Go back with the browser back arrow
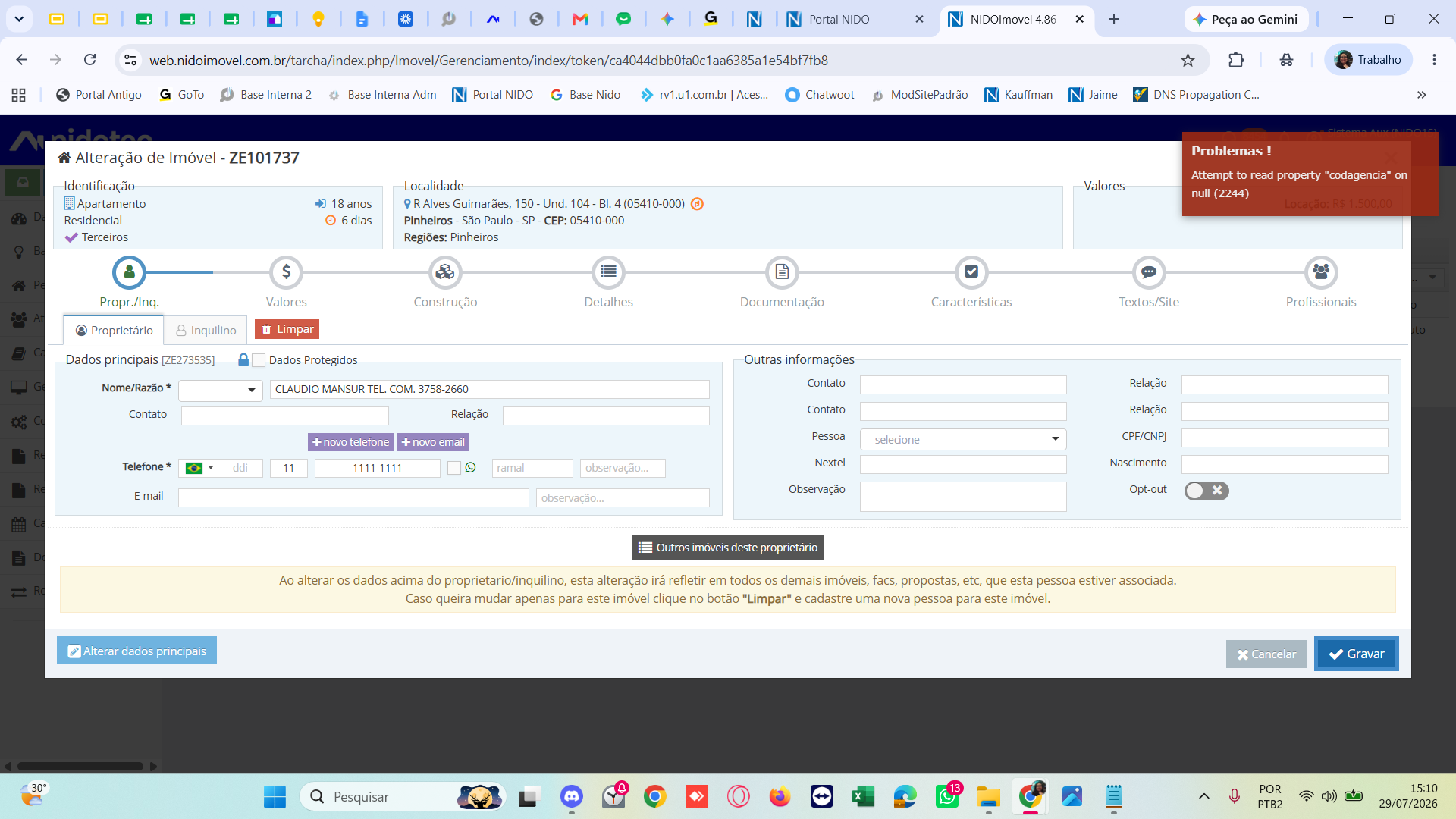The image size is (1456, 819). point(21,60)
